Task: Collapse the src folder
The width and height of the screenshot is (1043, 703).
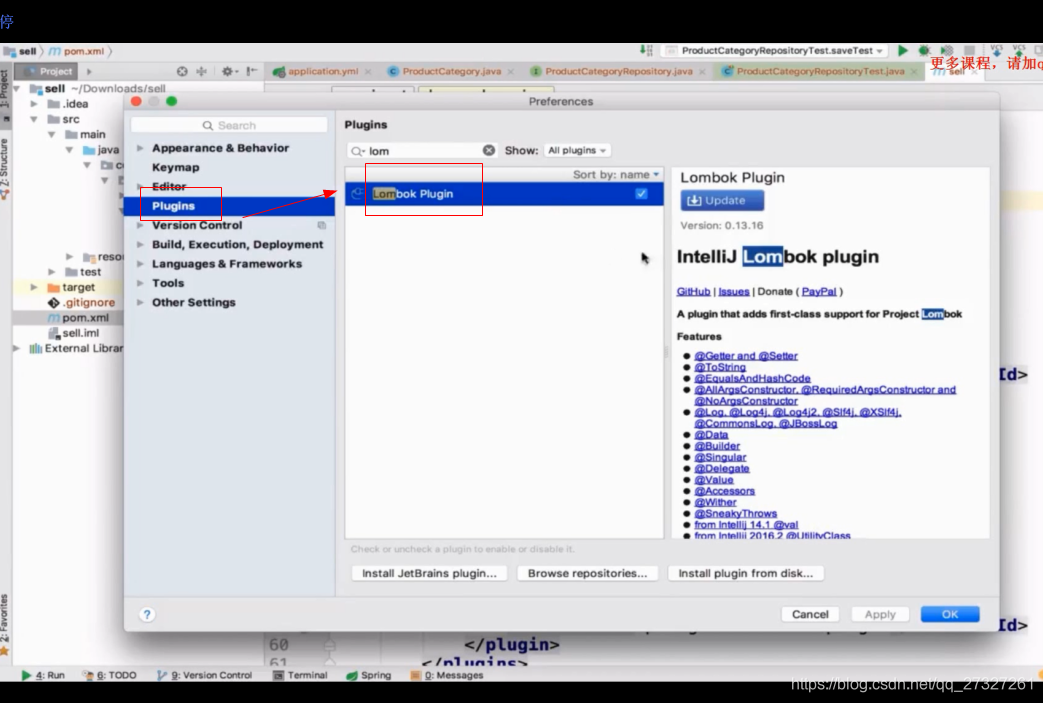Action: click(34, 119)
